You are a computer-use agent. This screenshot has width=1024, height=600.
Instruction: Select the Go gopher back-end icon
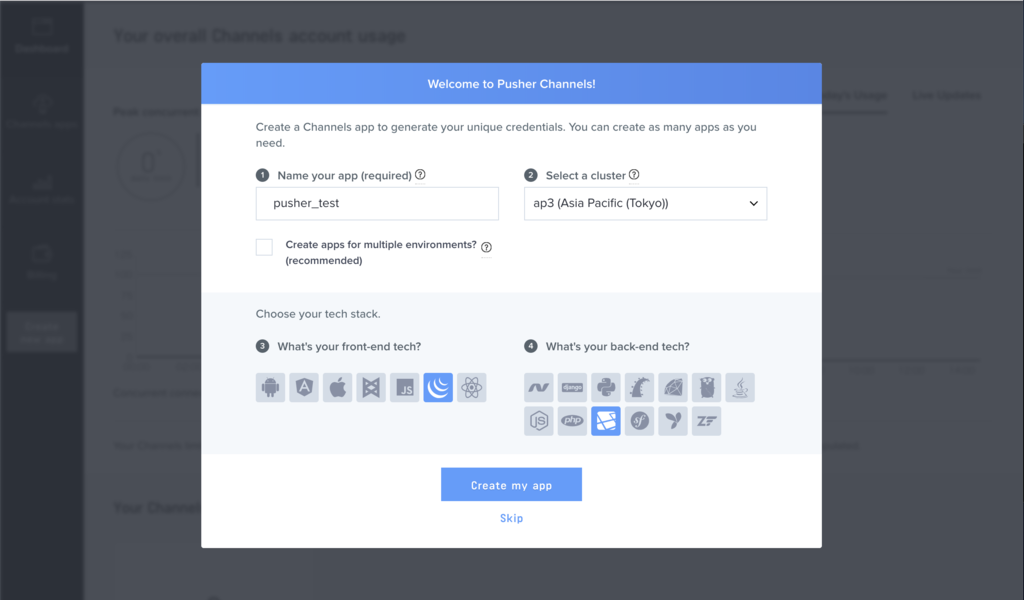(x=707, y=388)
